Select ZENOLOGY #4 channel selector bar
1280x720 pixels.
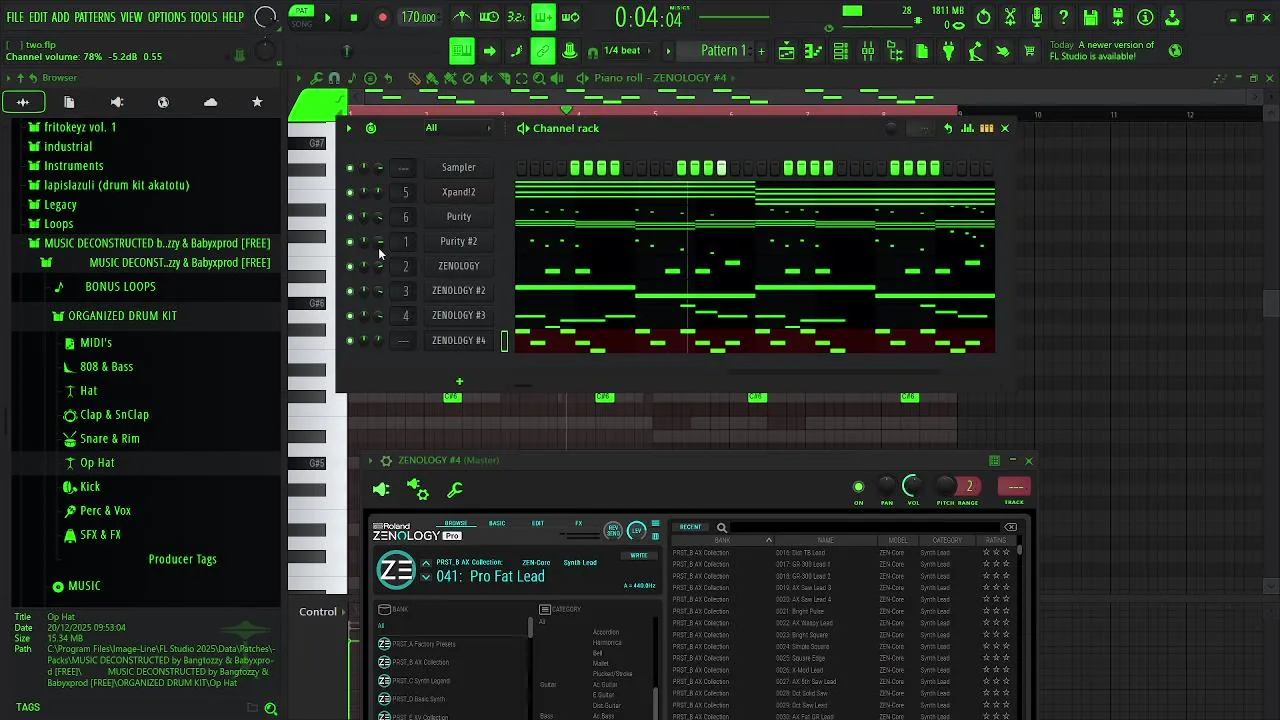(504, 341)
